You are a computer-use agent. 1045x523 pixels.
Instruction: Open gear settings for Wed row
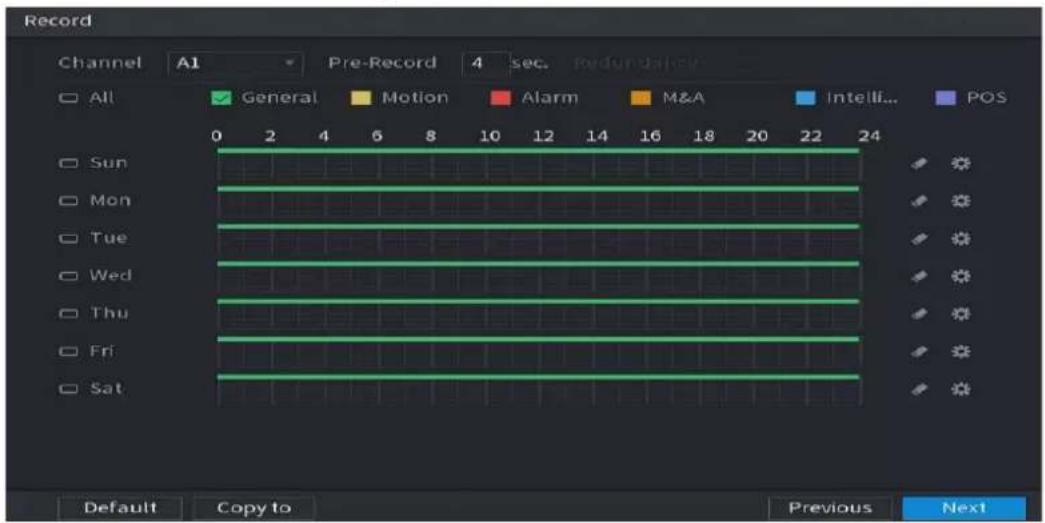pyautogui.click(x=961, y=276)
